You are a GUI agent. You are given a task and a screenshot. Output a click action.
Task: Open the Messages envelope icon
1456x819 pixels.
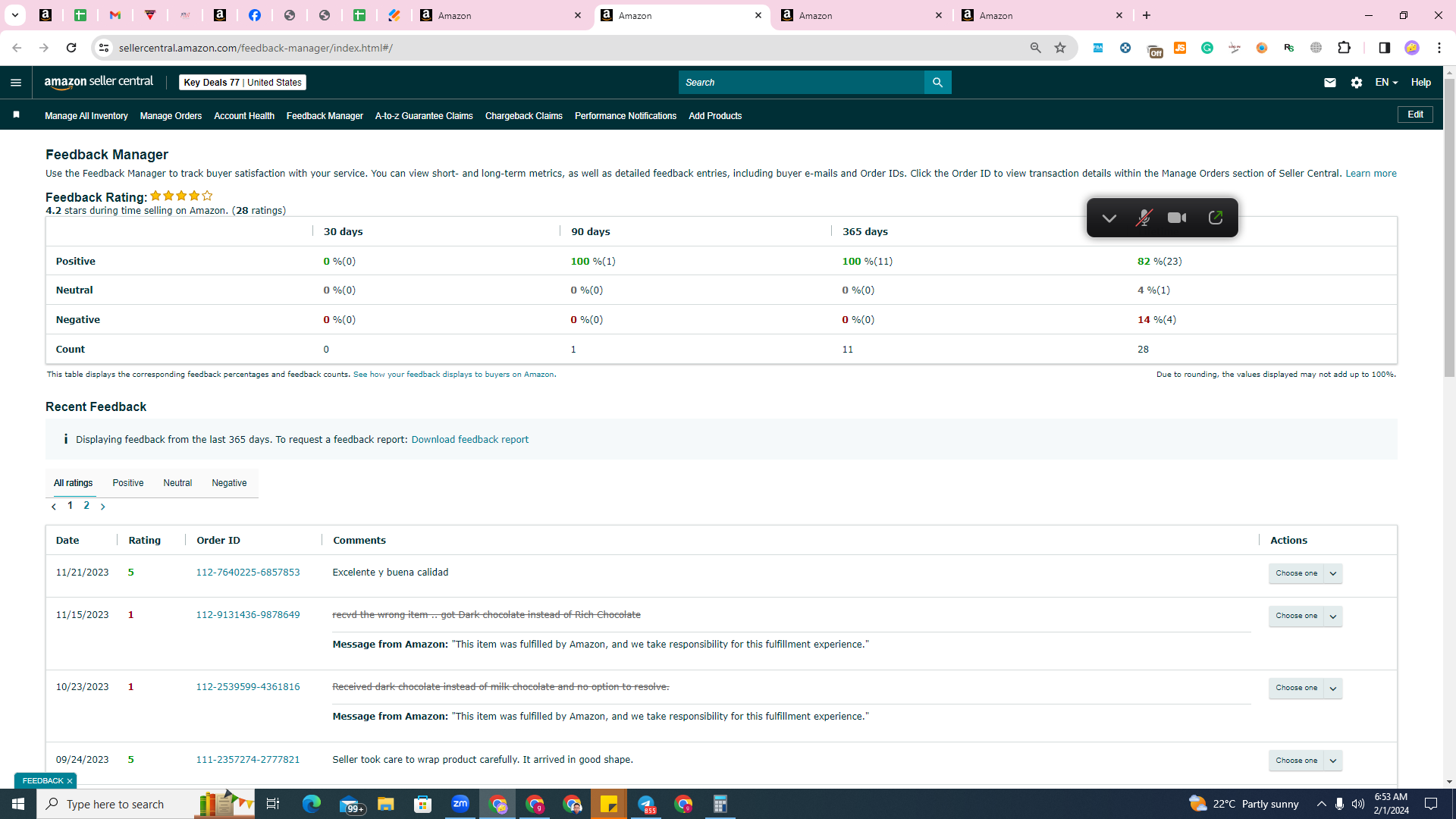1330,83
